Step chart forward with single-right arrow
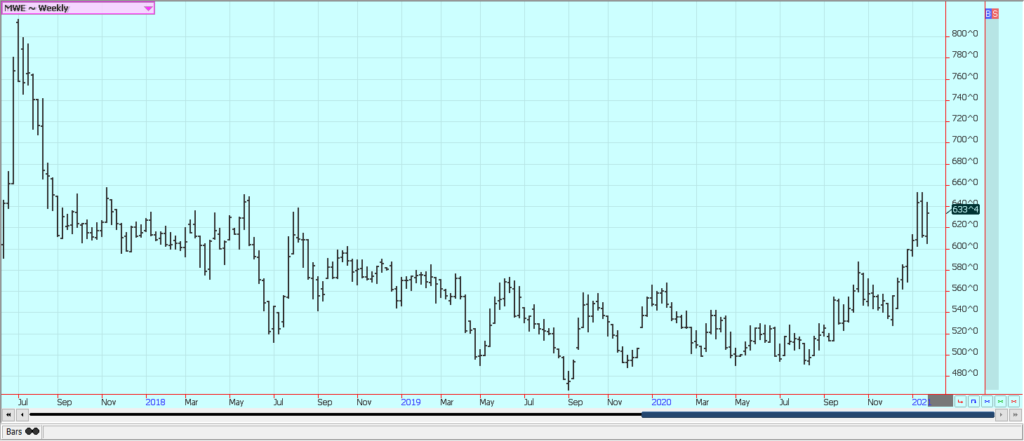1024x441 pixels. (x=1001, y=415)
